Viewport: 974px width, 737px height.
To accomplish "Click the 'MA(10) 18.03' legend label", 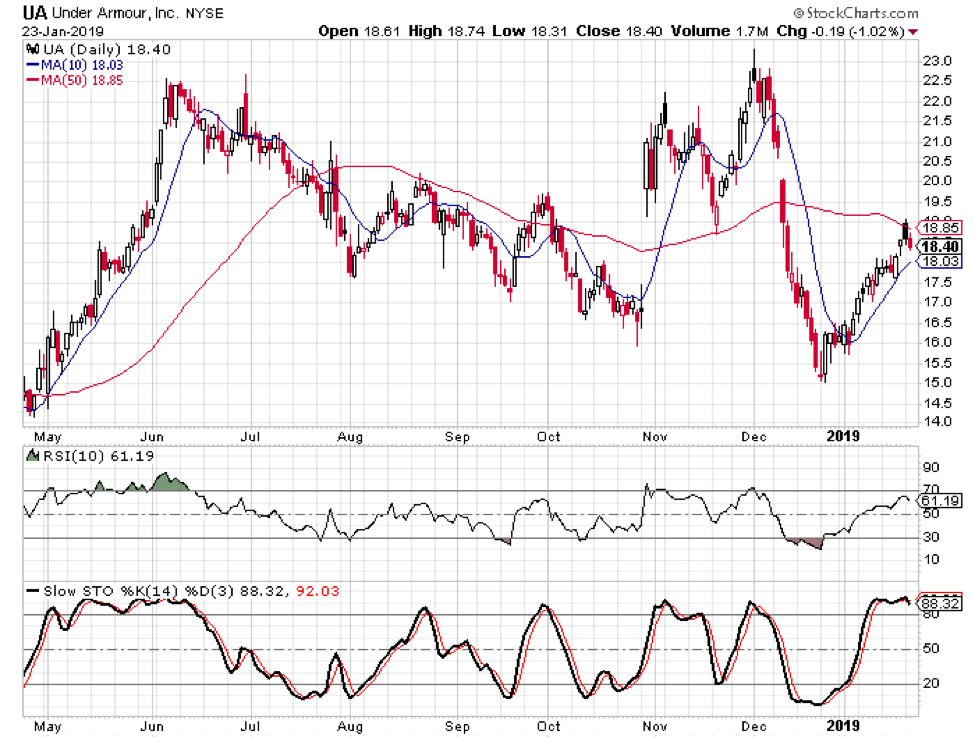I will [82, 65].
